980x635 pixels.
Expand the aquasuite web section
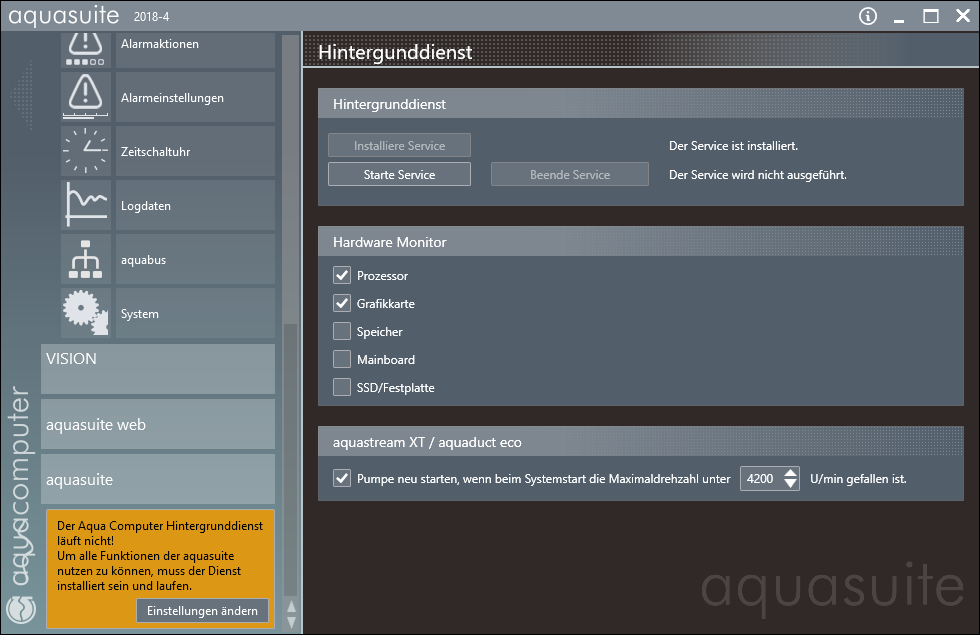point(158,424)
